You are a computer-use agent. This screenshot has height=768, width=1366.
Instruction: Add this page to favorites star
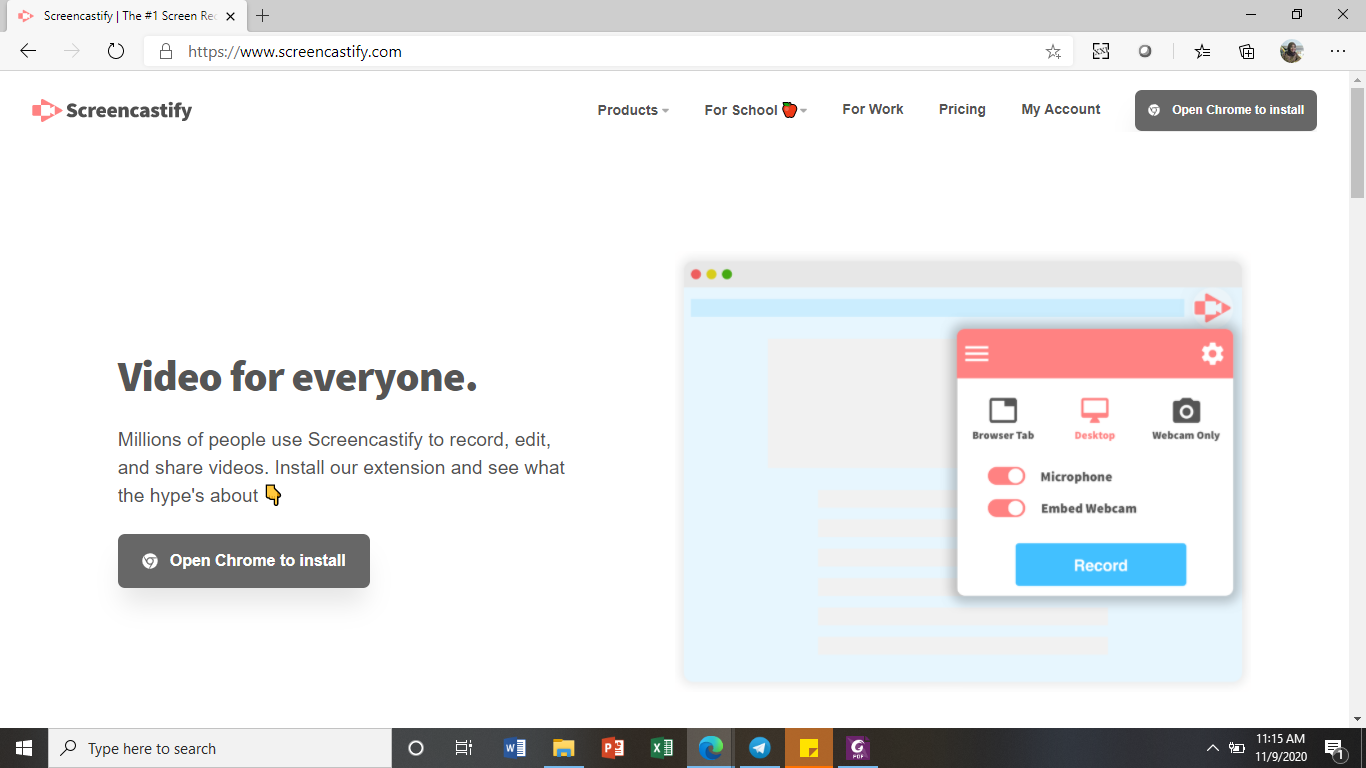pos(1053,52)
